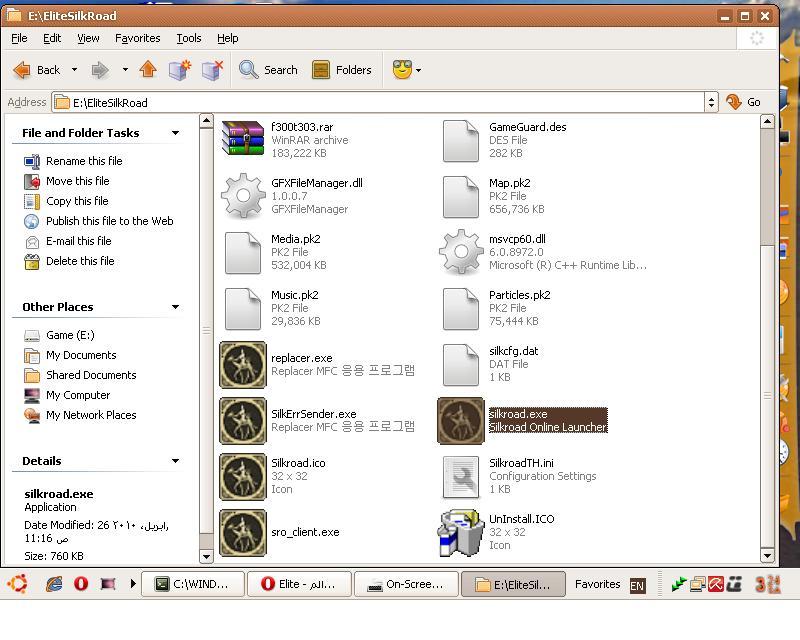The height and width of the screenshot is (640, 800).
Task: Select the Particles.pk2 file icon
Action: coord(461,309)
